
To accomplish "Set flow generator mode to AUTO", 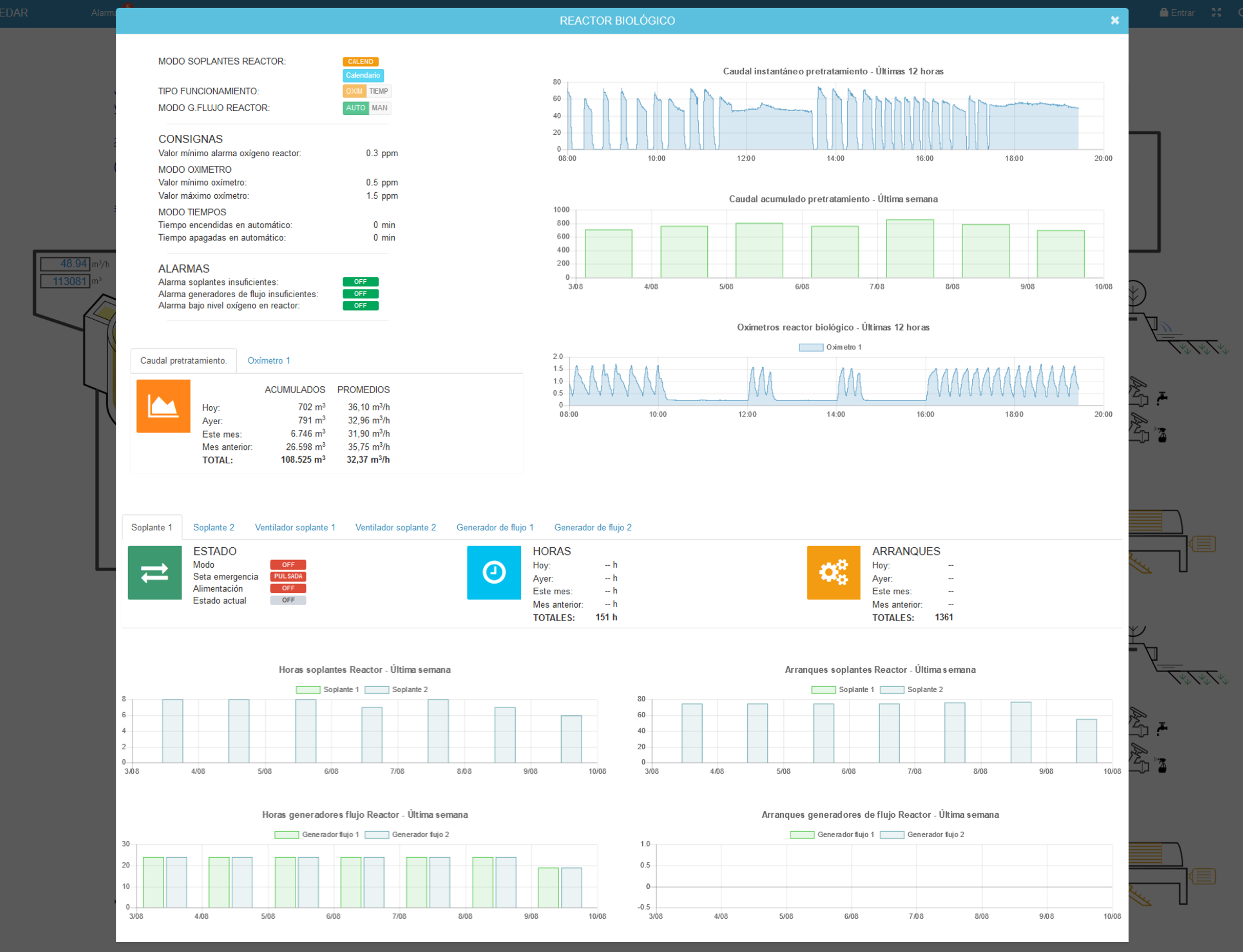I will click(355, 108).
